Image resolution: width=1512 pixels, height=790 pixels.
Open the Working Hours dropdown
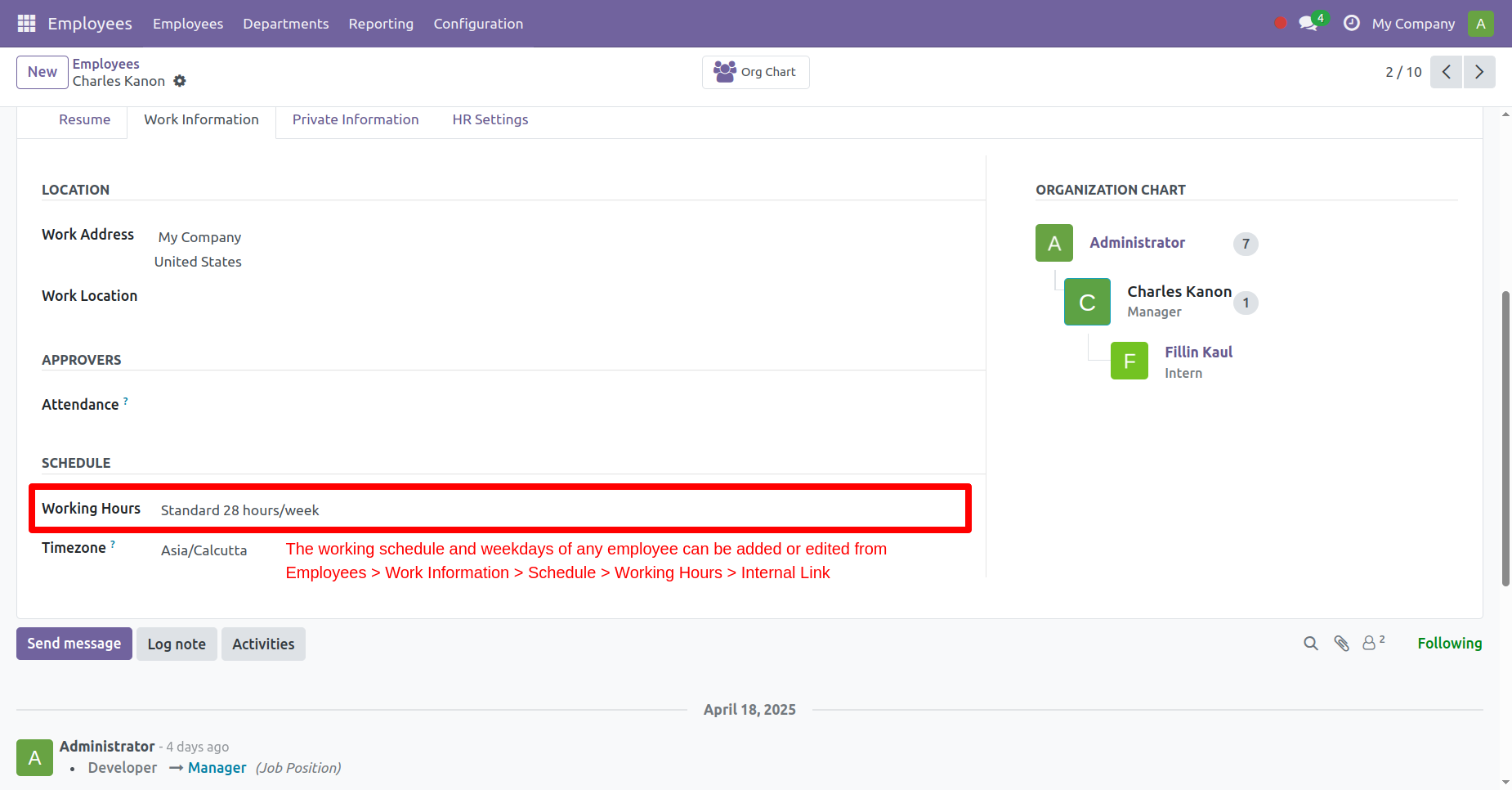(239, 509)
